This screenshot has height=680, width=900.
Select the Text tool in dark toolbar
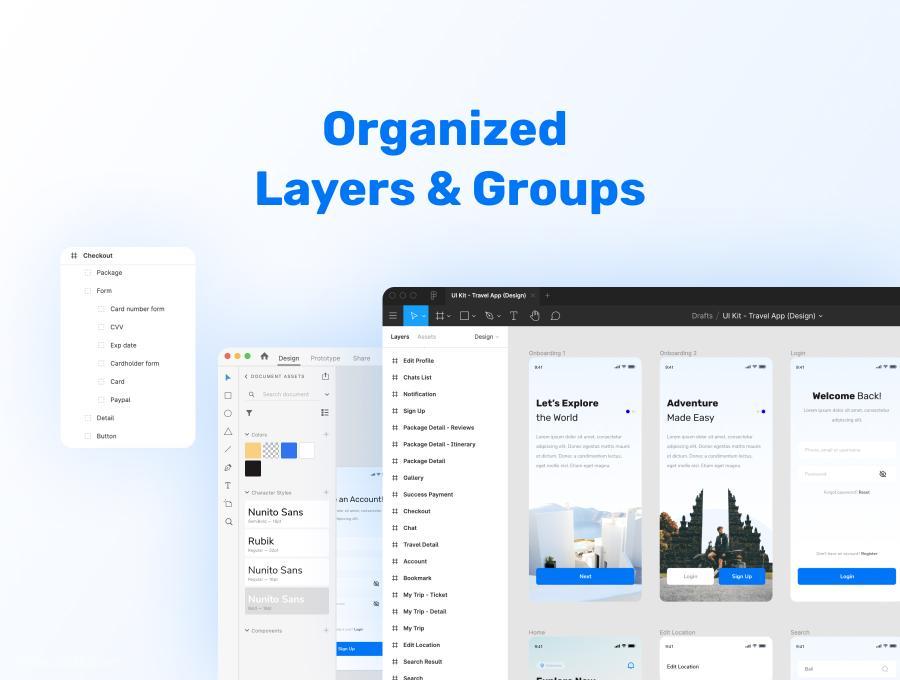[x=514, y=316]
